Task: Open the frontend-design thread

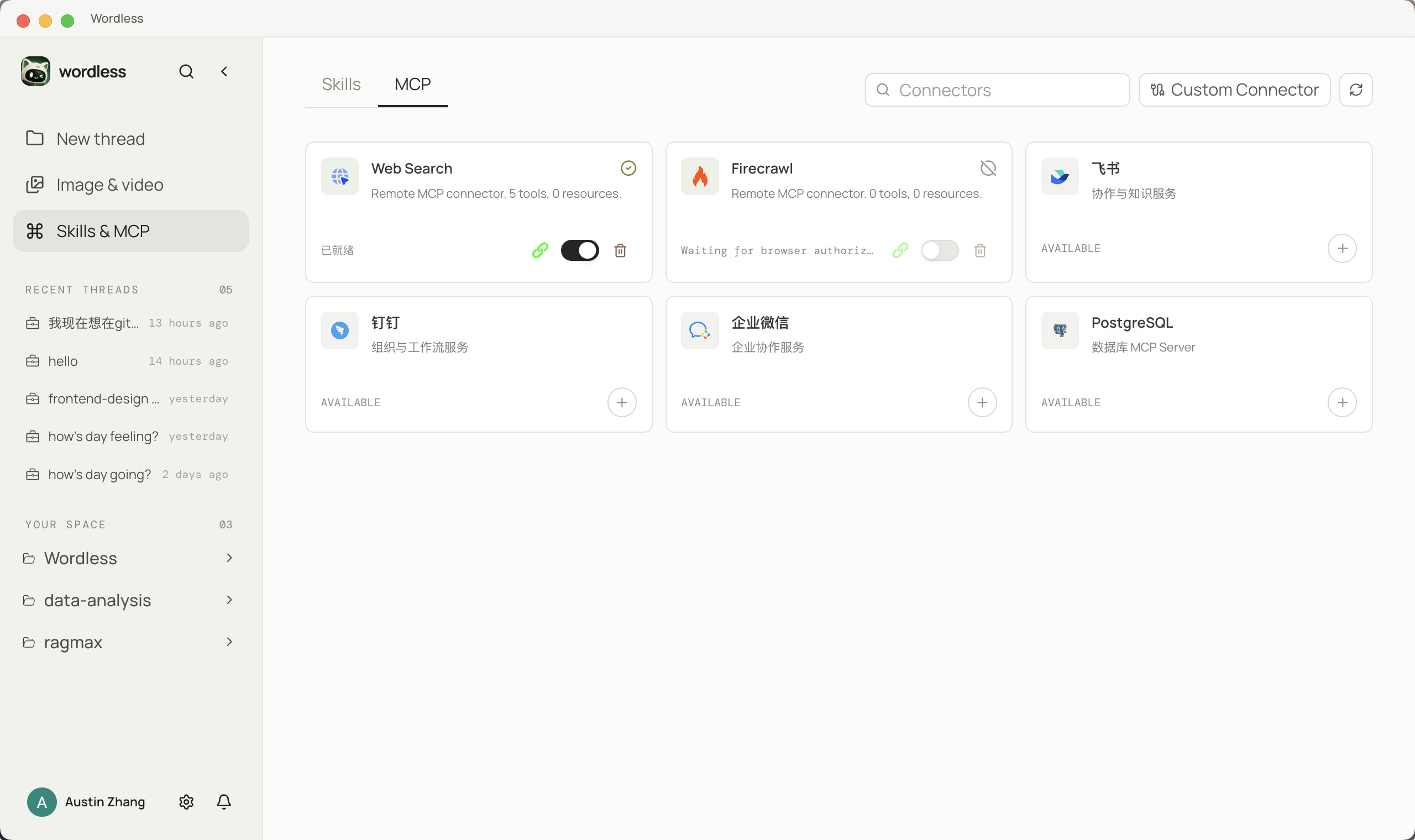Action: pyautogui.click(x=128, y=399)
